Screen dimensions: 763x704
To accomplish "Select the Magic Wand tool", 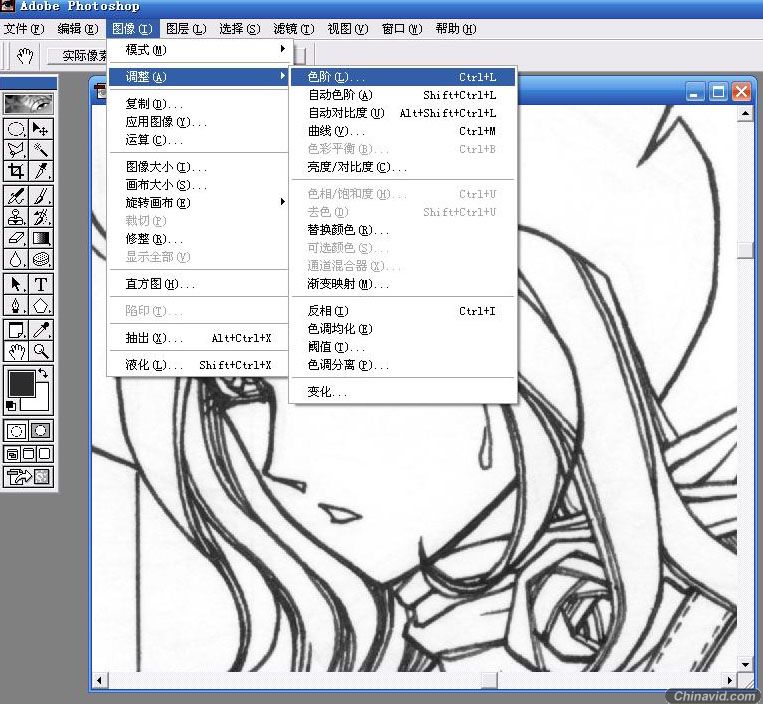I will coord(40,150).
